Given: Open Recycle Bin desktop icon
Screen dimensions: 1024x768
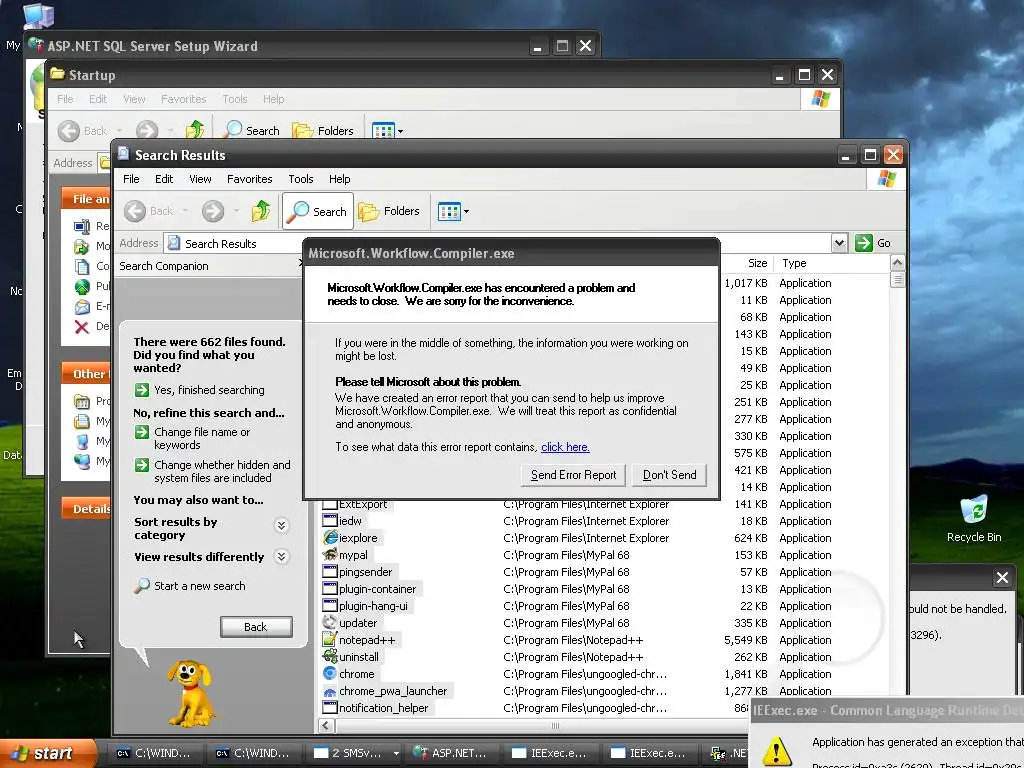Looking at the screenshot, I should [x=974, y=519].
